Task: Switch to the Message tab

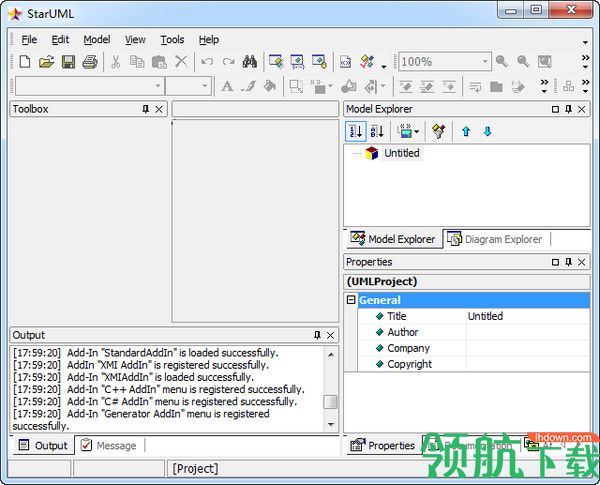Action: [x=110, y=445]
